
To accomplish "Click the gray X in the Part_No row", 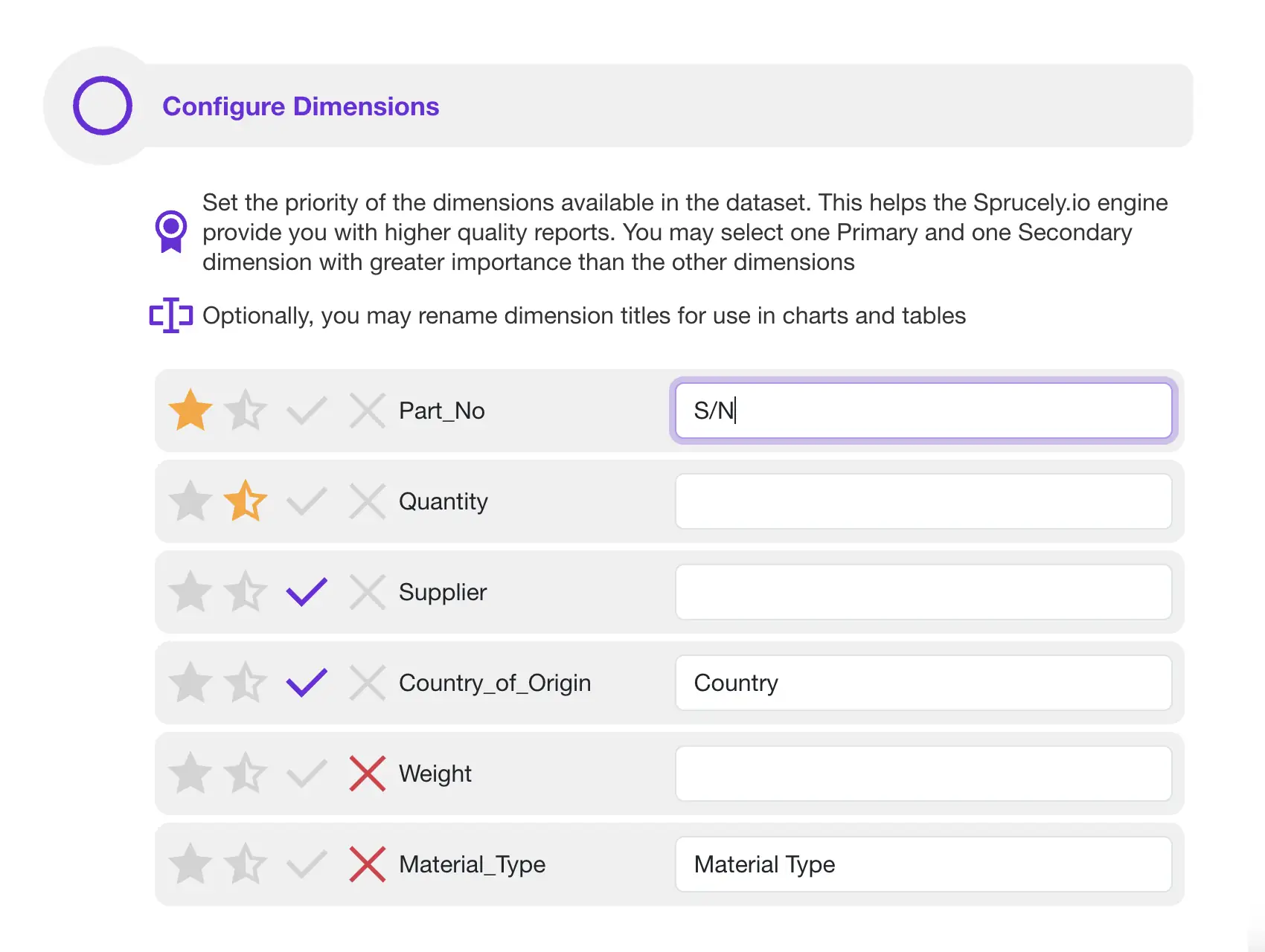I will (367, 410).
